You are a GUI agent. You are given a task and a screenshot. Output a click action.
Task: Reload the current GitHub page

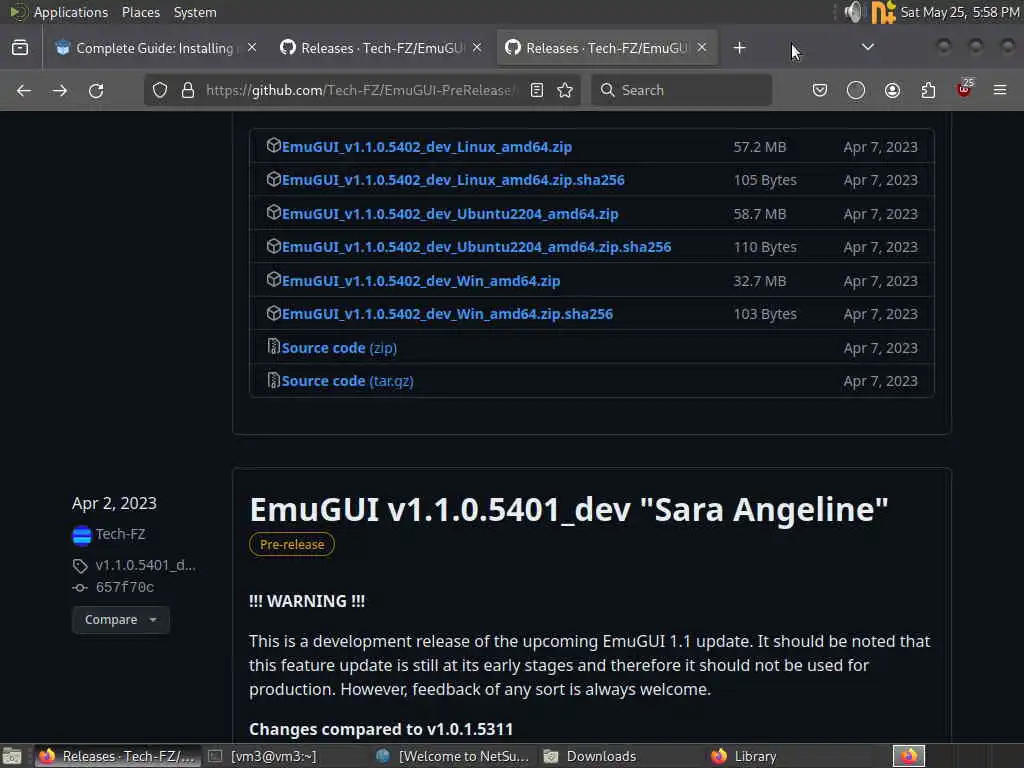click(x=96, y=90)
